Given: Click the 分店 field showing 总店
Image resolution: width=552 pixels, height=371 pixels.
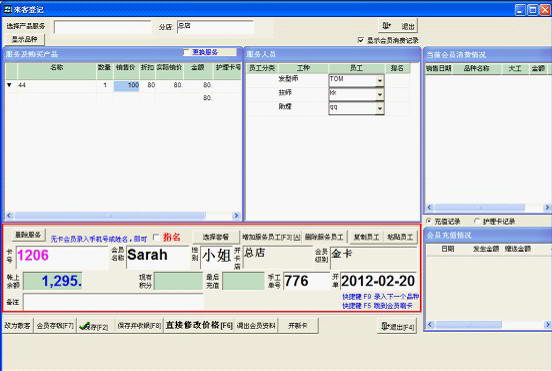Looking at the screenshot, I should coord(215,27).
